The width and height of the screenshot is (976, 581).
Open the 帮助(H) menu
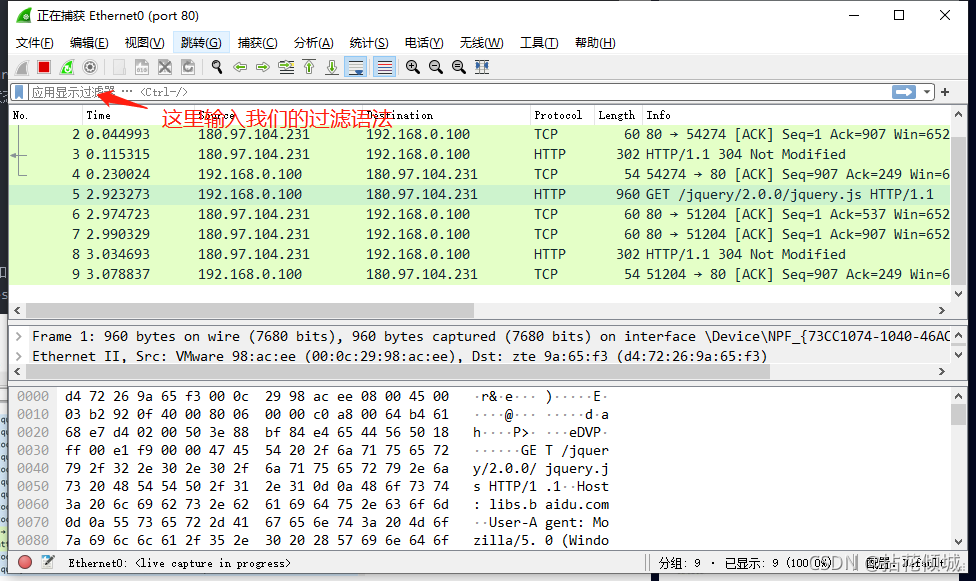click(595, 42)
